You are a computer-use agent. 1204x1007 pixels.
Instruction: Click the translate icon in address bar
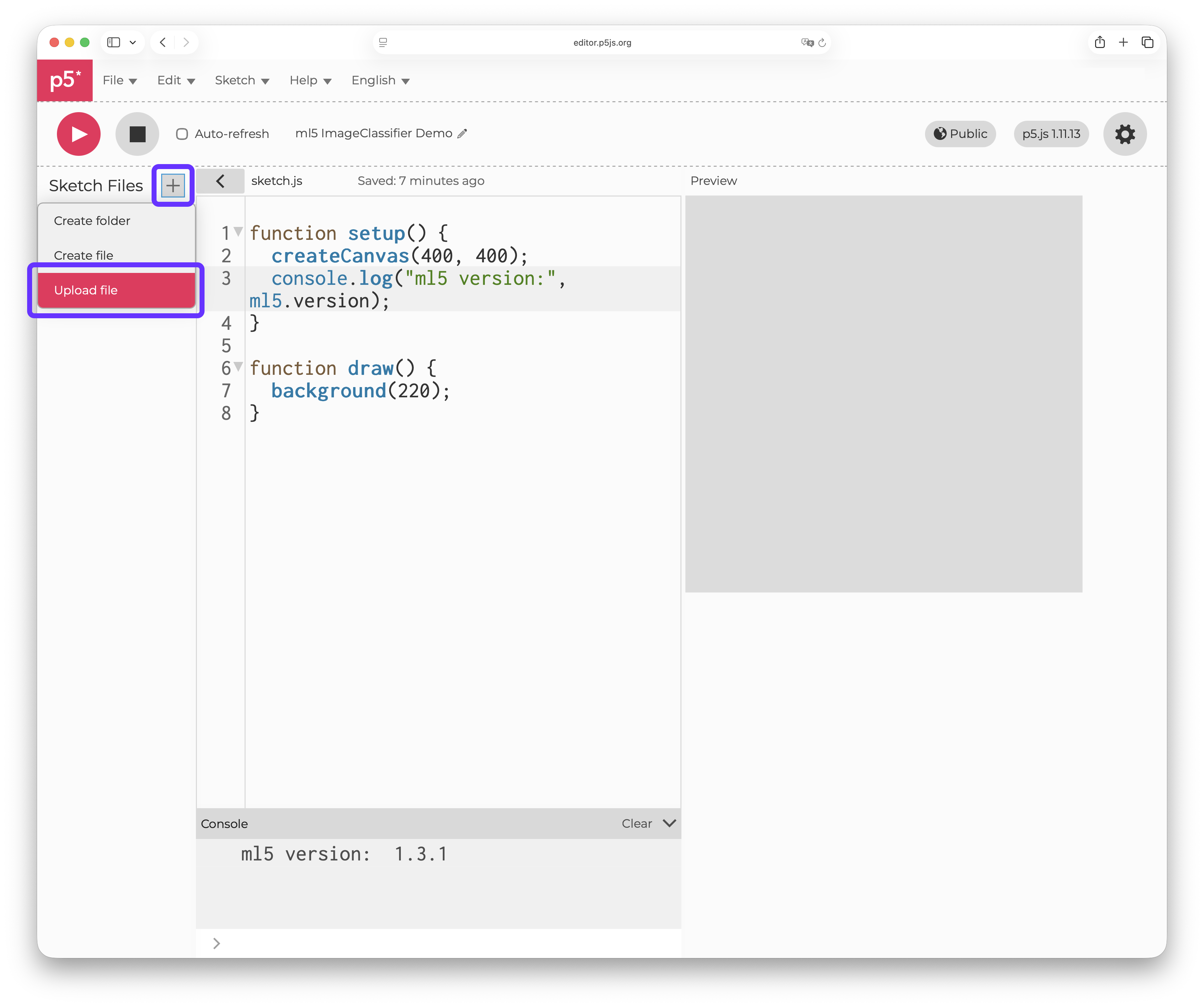[807, 42]
